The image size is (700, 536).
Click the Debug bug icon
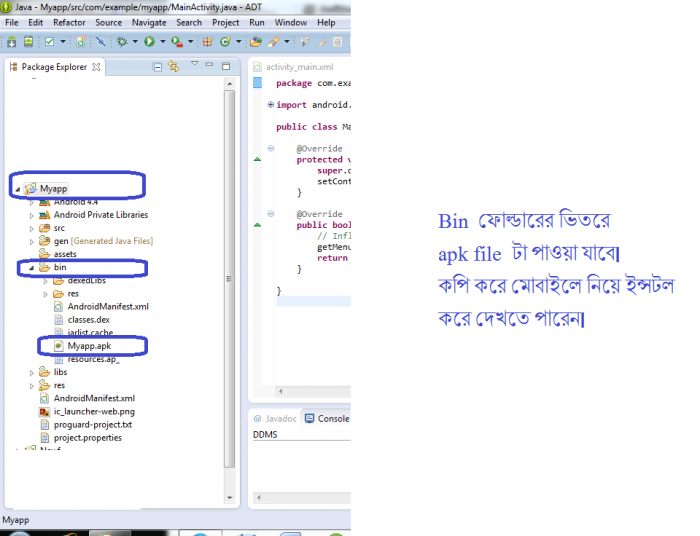(122, 42)
